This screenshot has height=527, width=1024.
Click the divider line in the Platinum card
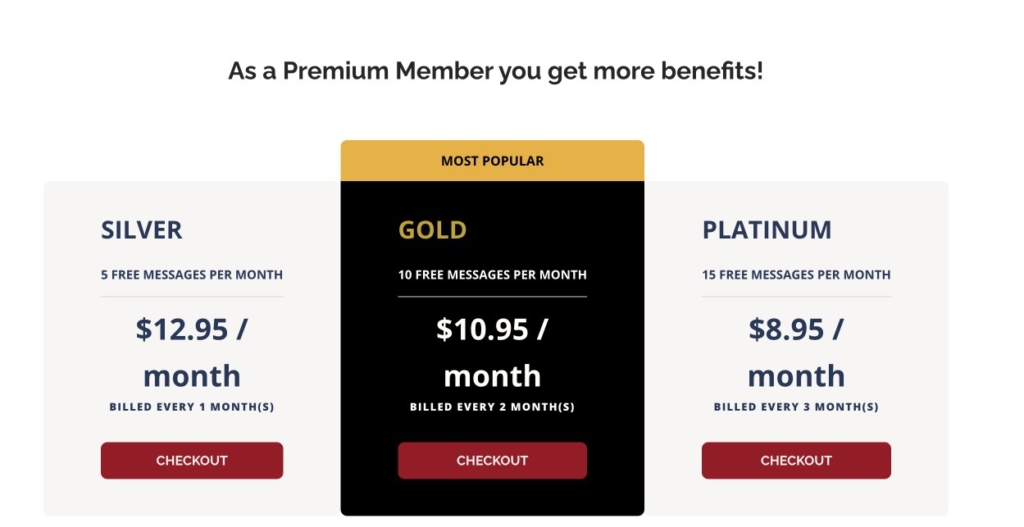pyautogui.click(x=796, y=297)
